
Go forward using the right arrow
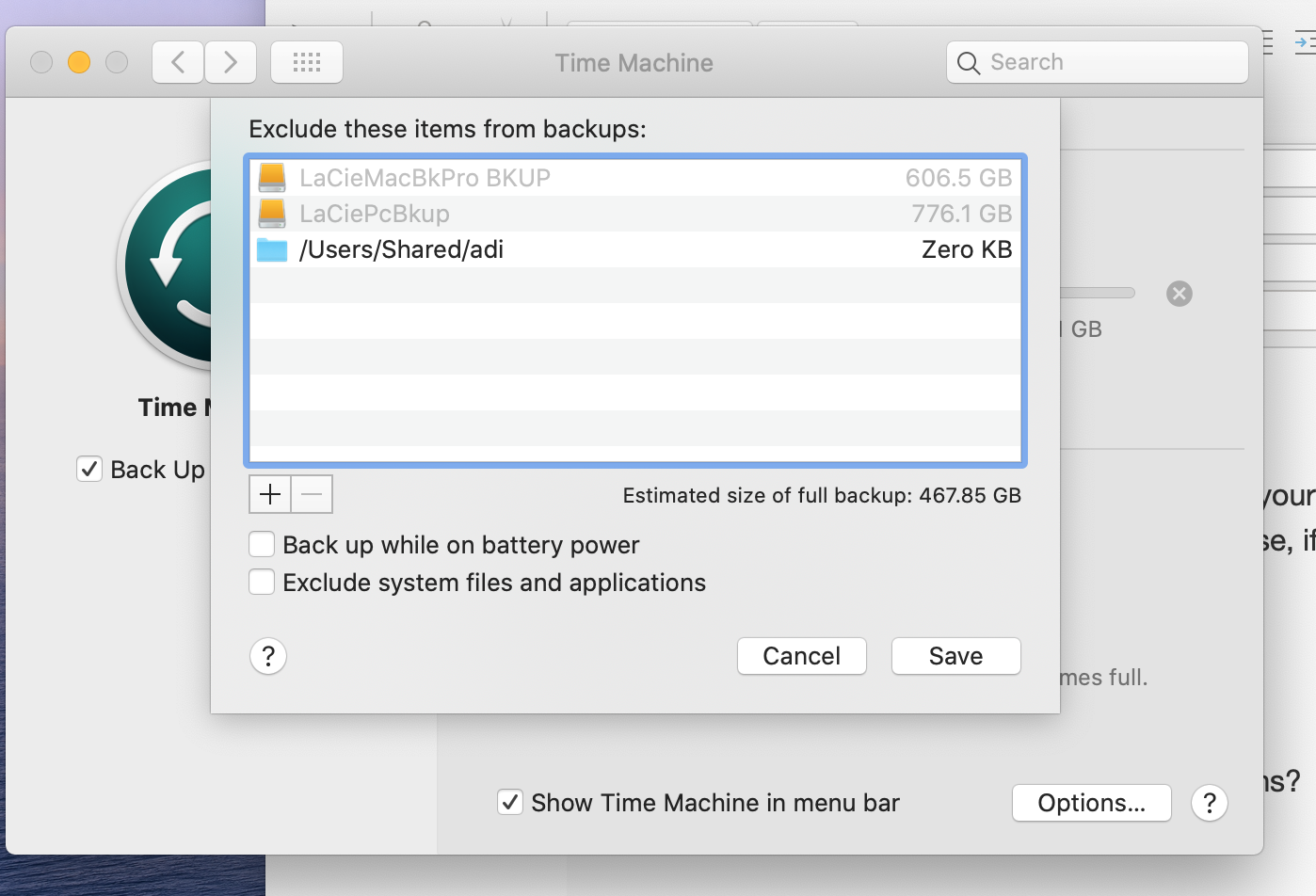[x=231, y=63]
